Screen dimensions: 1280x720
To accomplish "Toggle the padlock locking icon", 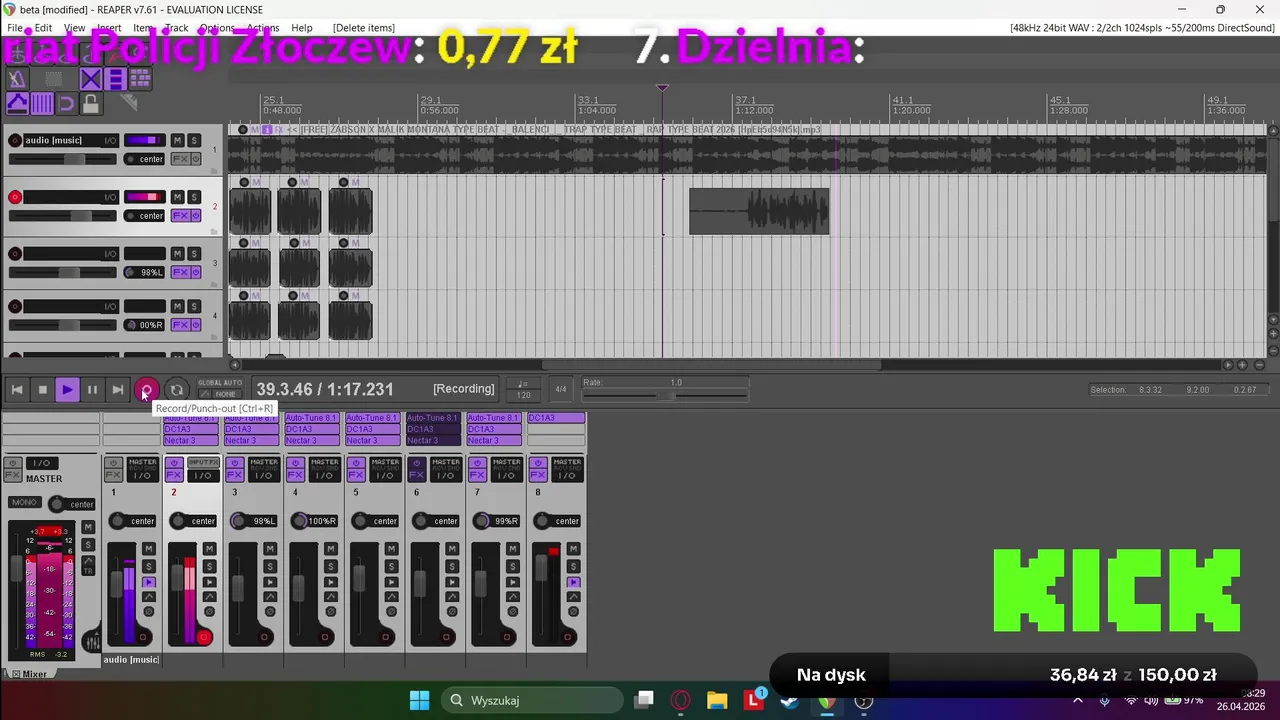I will click(x=91, y=103).
